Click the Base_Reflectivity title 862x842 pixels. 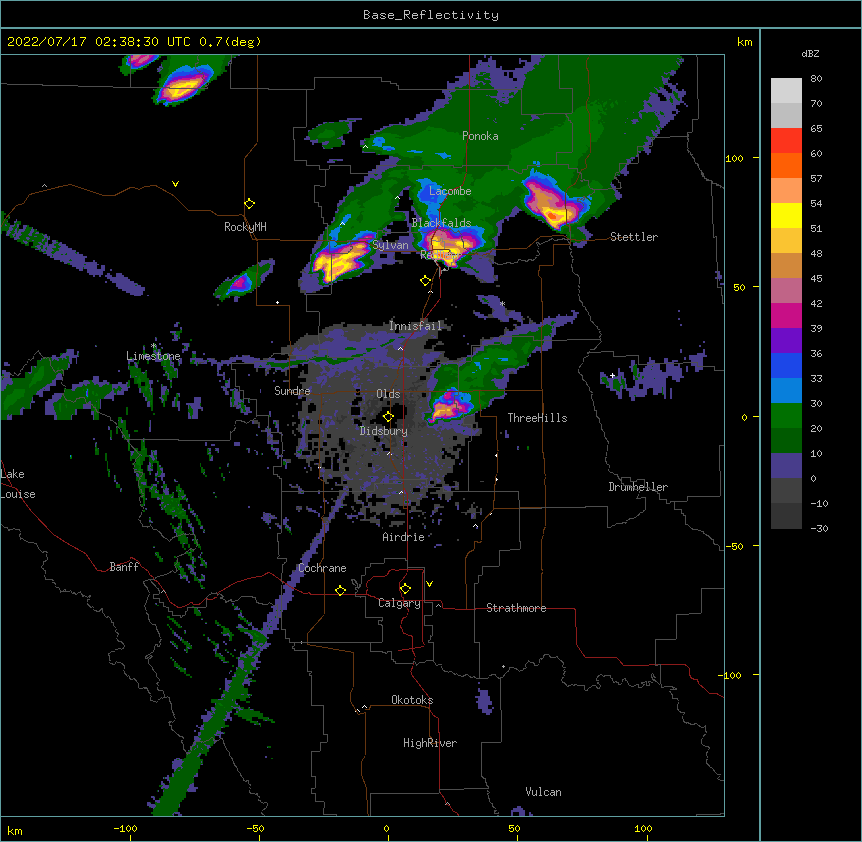coord(431,15)
